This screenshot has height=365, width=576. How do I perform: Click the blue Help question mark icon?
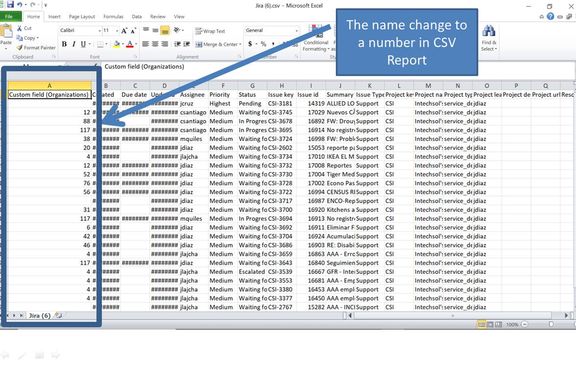click(550, 17)
